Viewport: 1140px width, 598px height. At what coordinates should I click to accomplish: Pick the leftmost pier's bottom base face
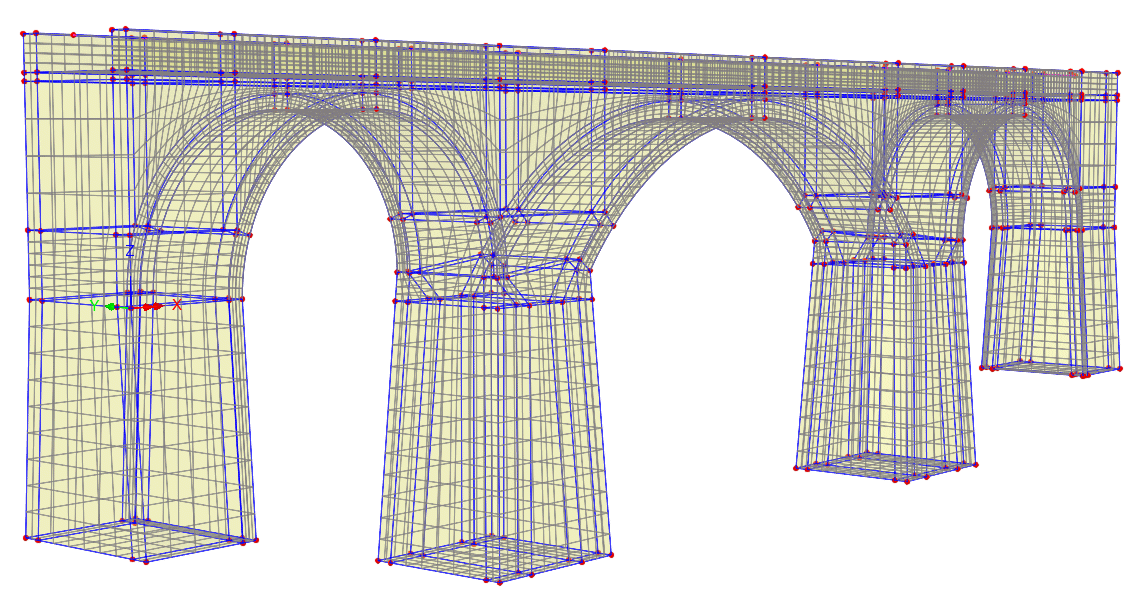click(x=140, y=540)
